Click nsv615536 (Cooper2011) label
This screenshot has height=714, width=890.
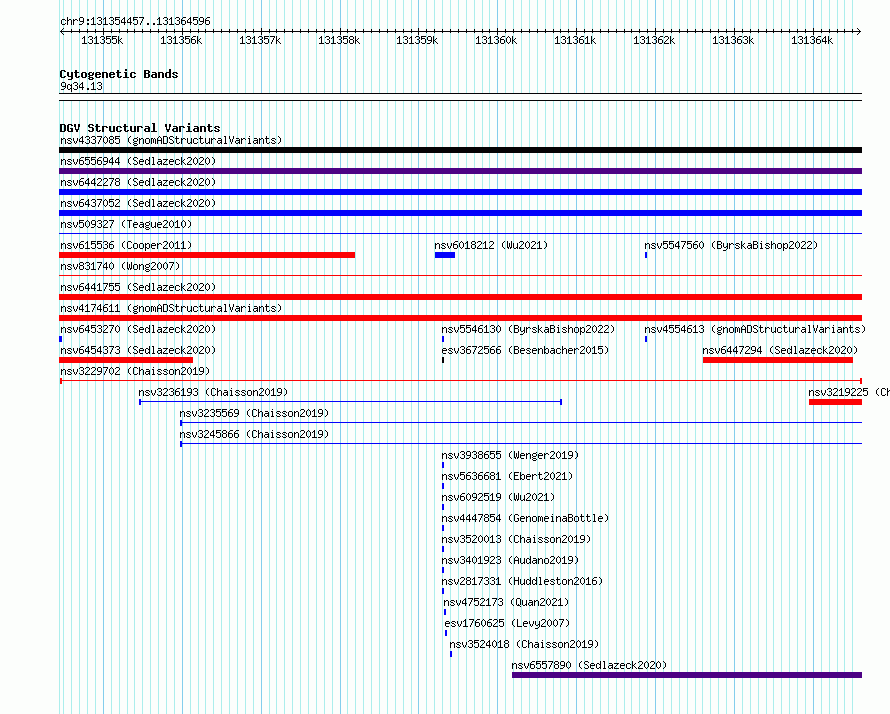tap(126, 245)
